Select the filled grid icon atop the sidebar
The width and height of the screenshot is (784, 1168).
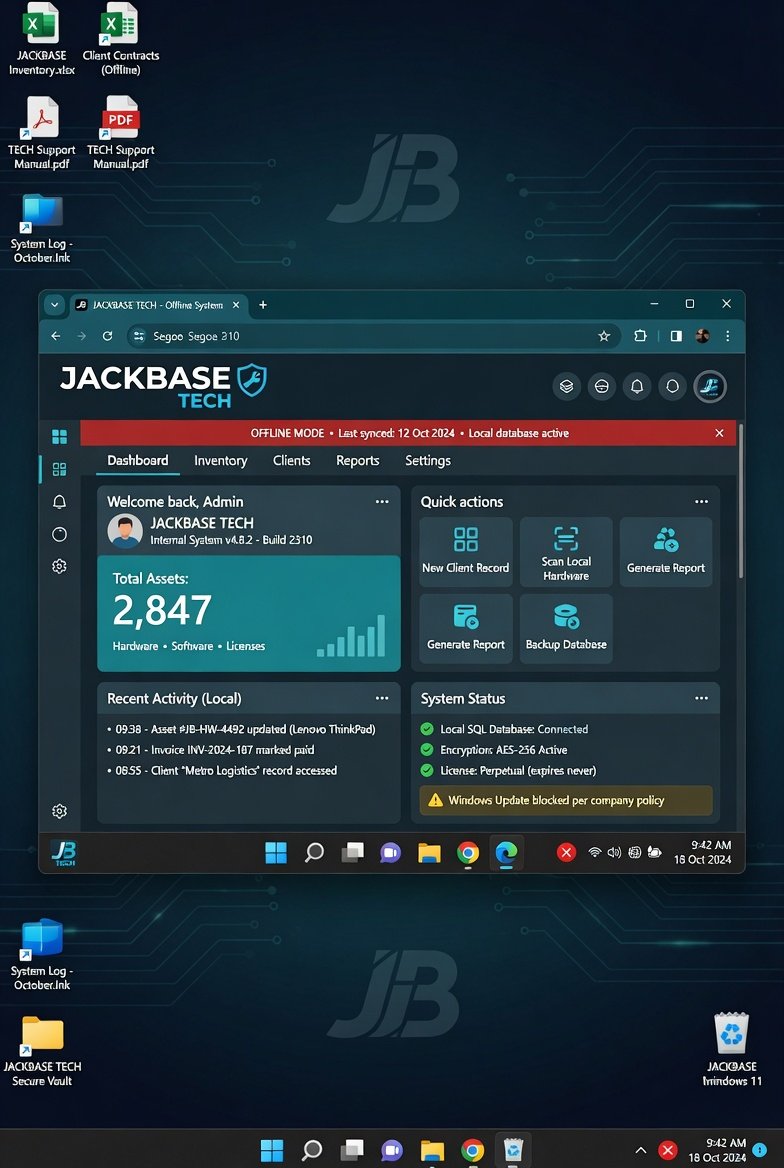pyautogui.click(x=60, y=437)
